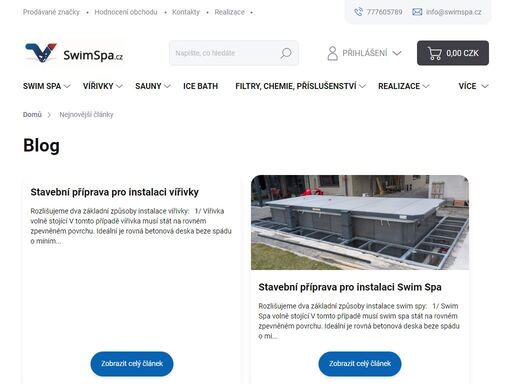Expand the SWIM SPA menu chevron

click(x=67, y=86)
